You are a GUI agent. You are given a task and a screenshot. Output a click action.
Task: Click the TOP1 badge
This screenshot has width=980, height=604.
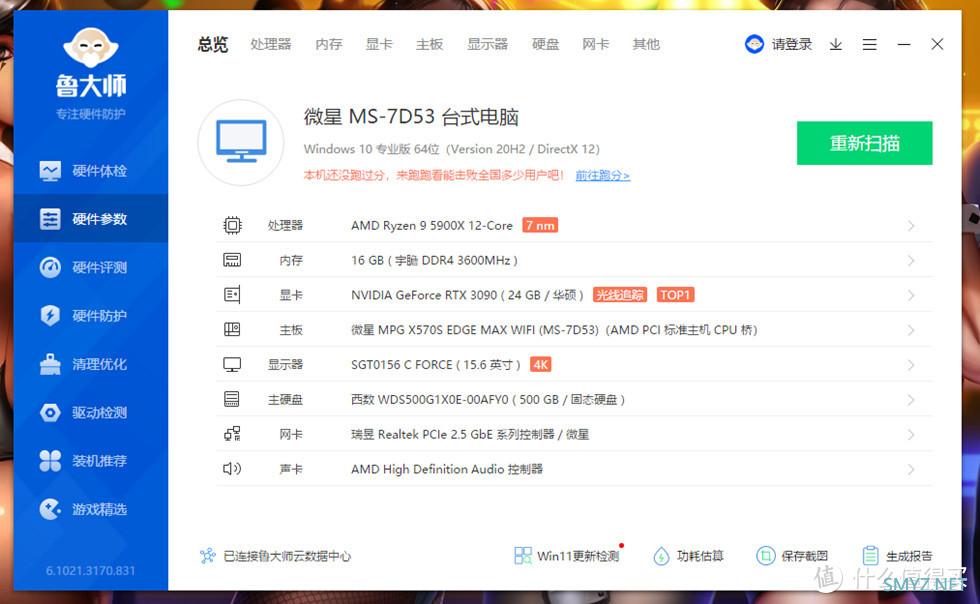pos(676,295)
